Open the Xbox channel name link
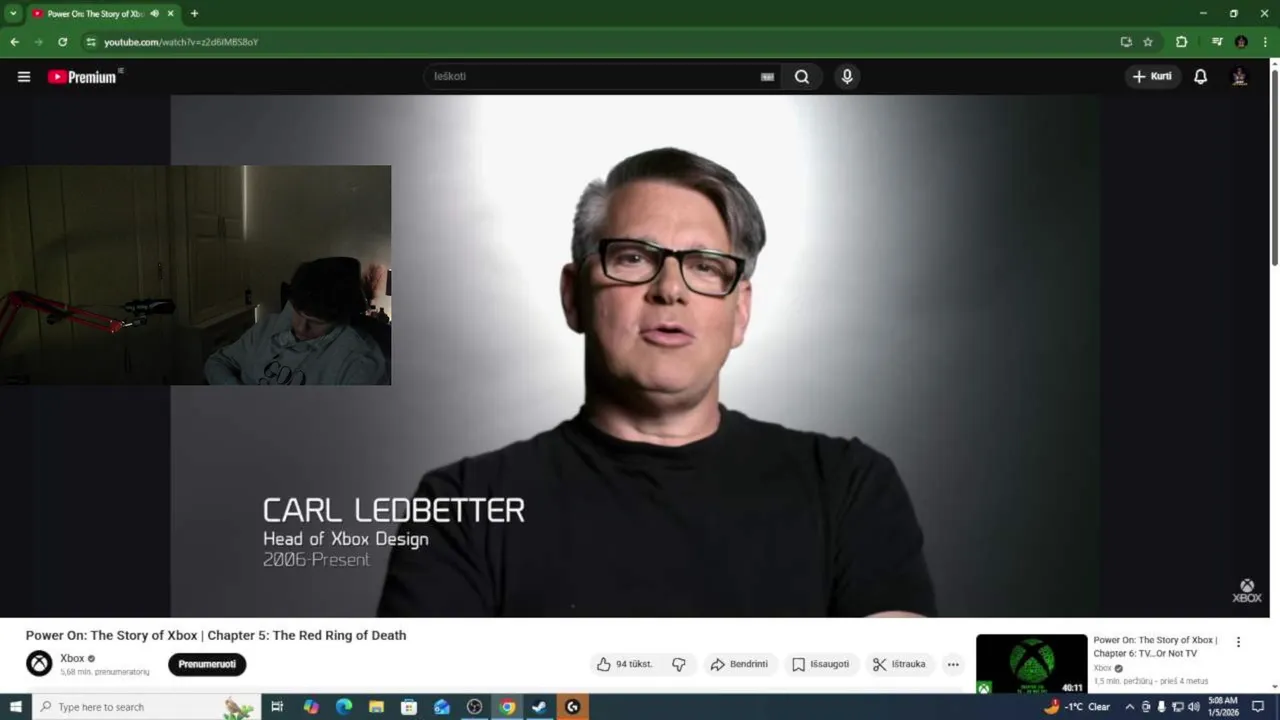 pyautogui.click(x=72, y=658)
